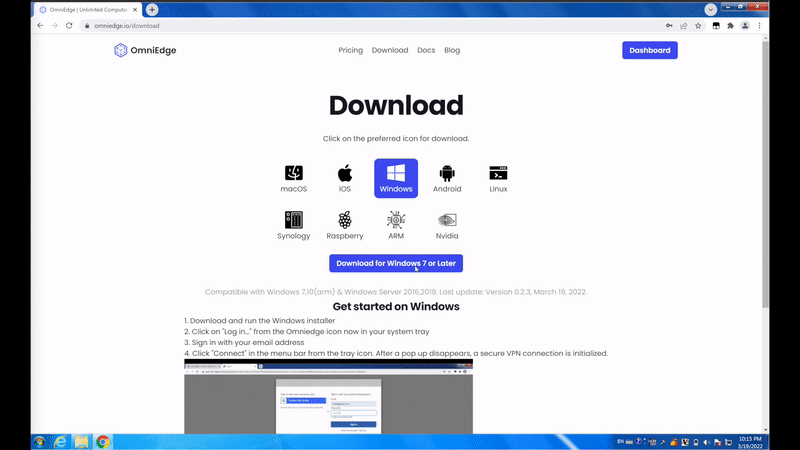Click Download for Windows 7 or Later
Screen dimensions: 800x450
(x=396, y=263)
